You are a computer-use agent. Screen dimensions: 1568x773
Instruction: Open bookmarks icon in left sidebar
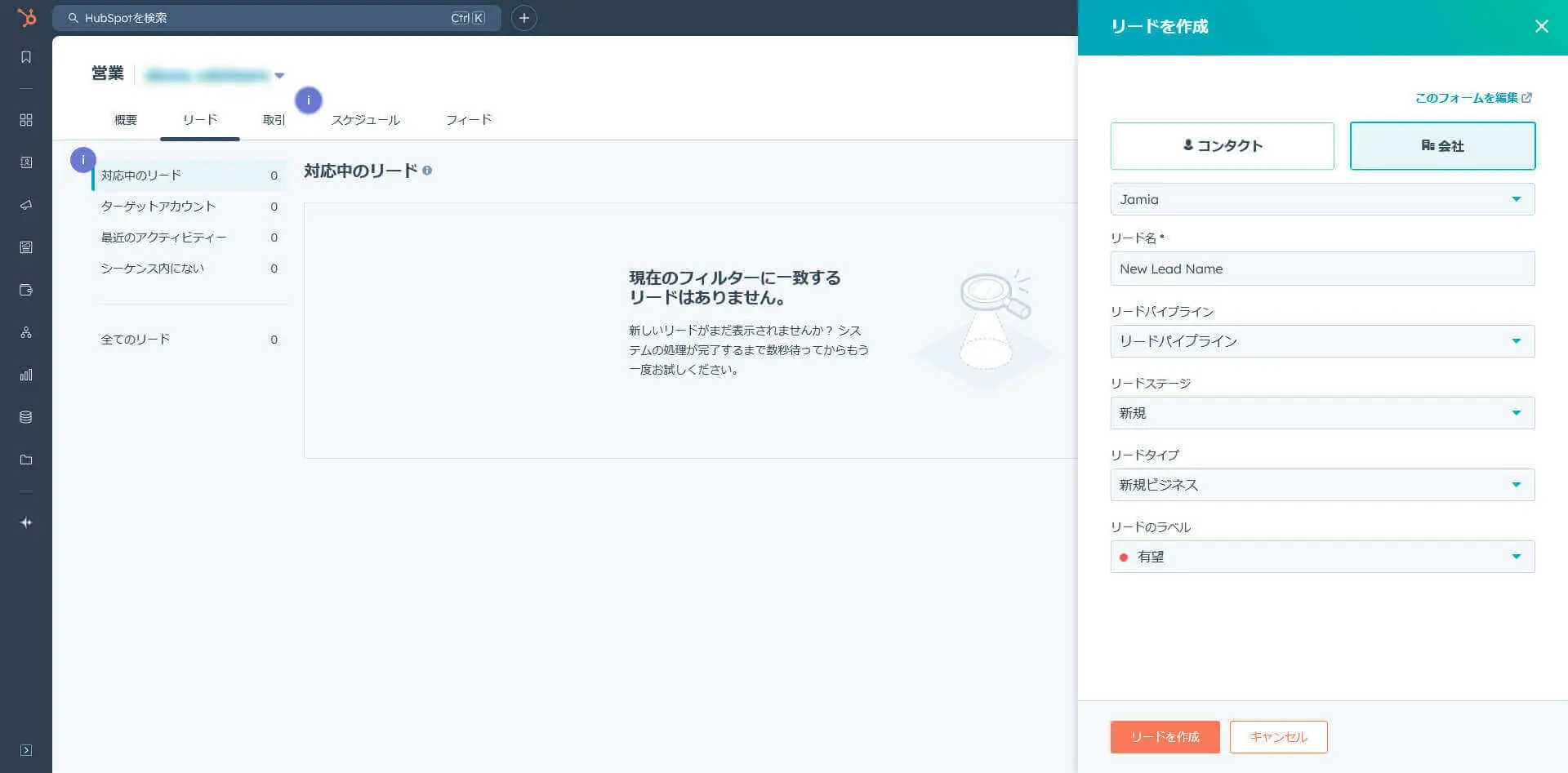pos(26,57)
